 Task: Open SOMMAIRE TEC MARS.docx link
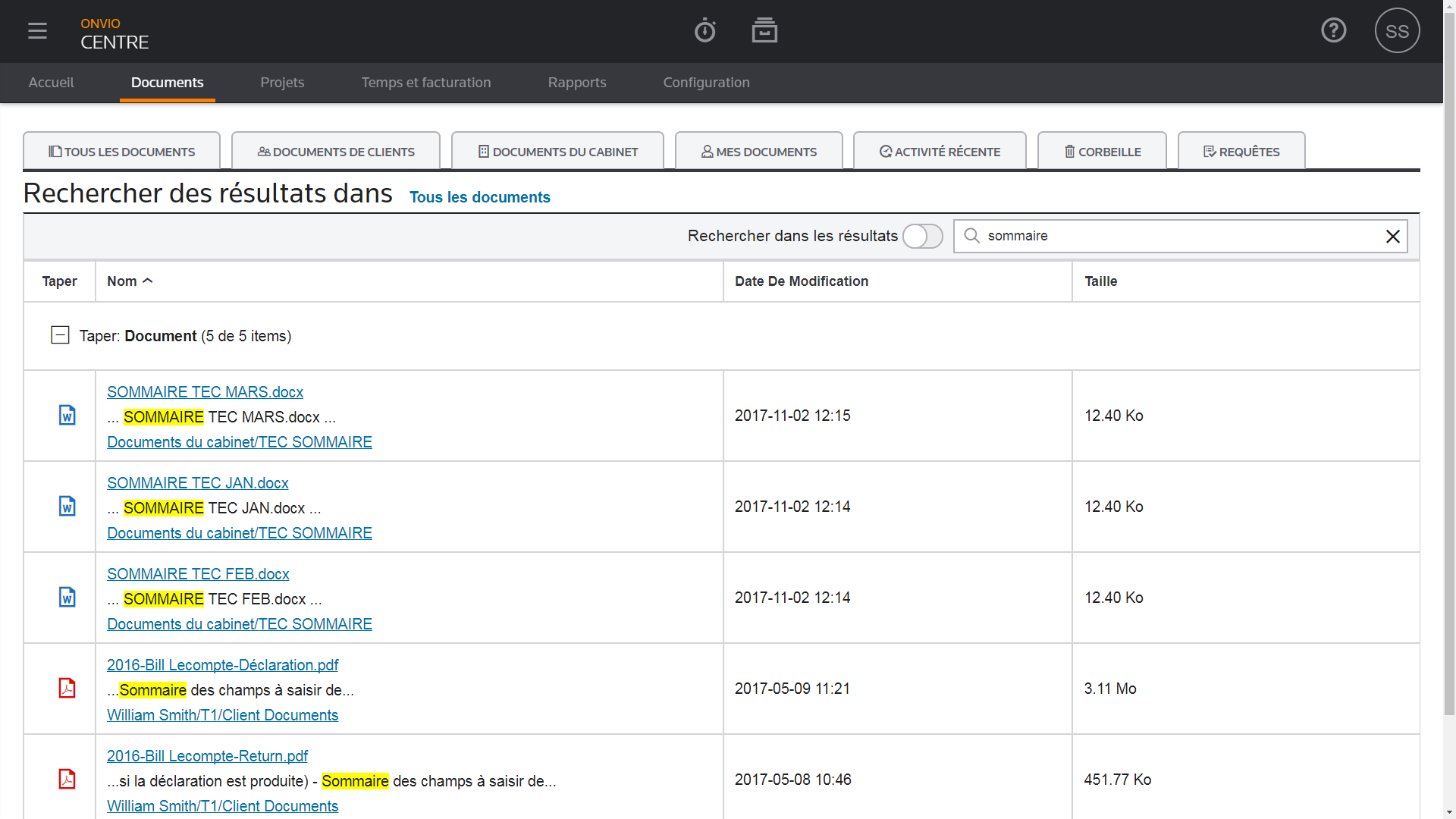[205, 392]
